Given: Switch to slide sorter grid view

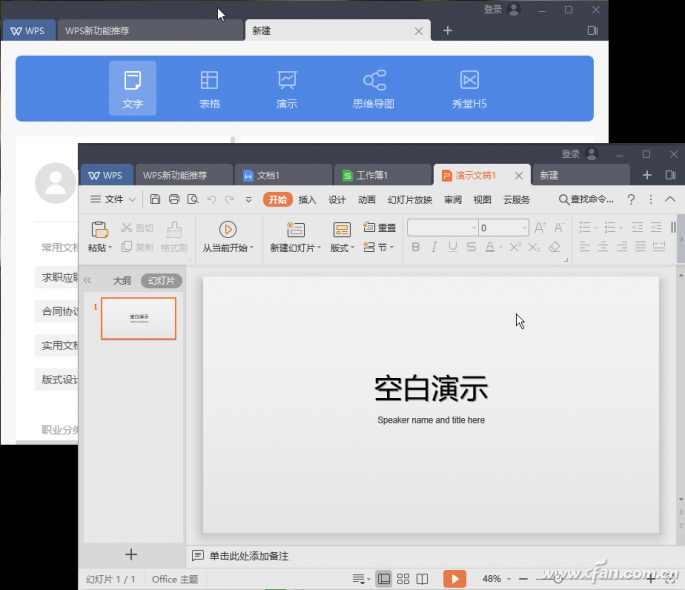Looking at the screenshot, I should pyautogui.click(x=403, y=579).
